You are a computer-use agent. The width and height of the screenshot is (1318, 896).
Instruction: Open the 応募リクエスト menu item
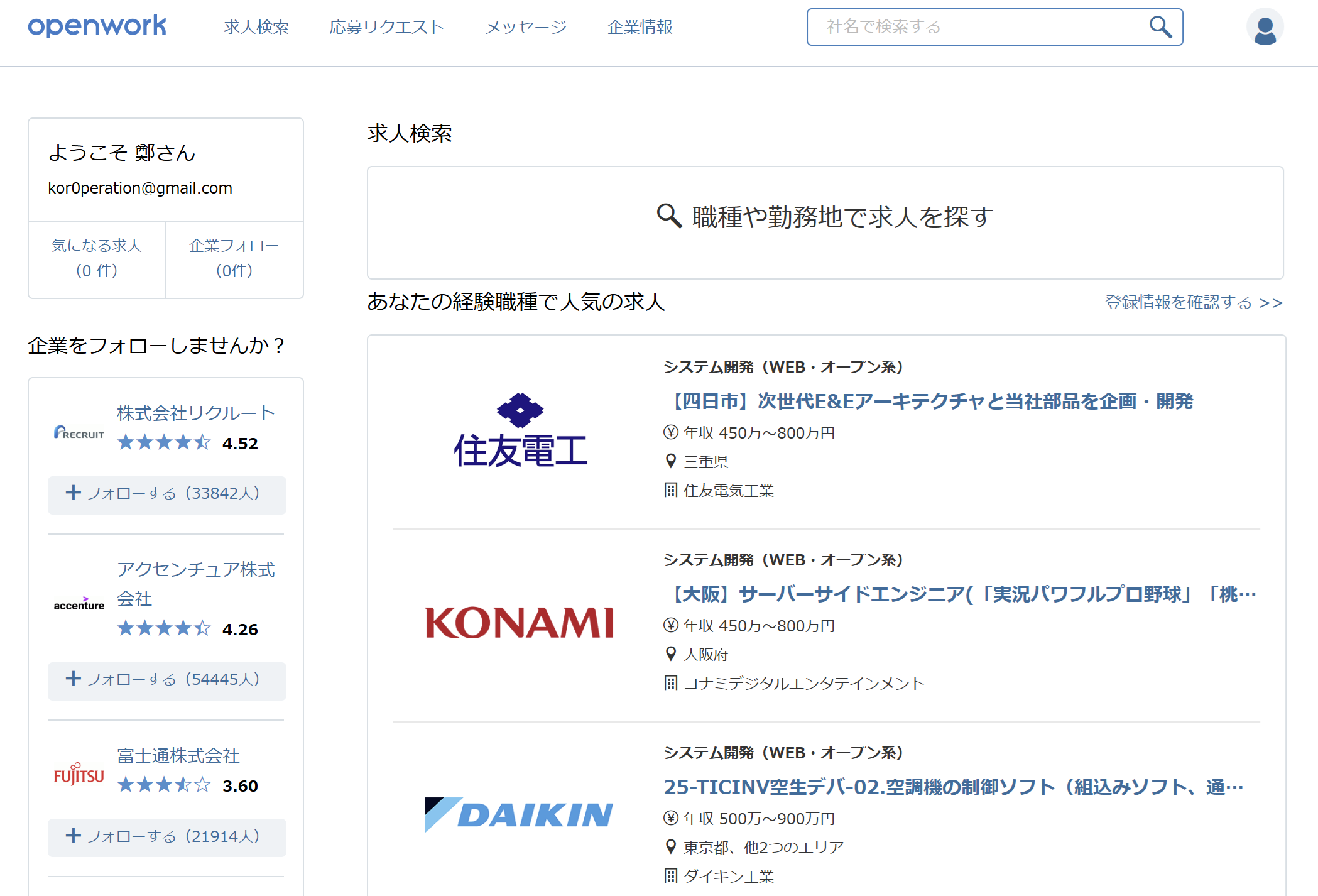click(x=386, y=27)
